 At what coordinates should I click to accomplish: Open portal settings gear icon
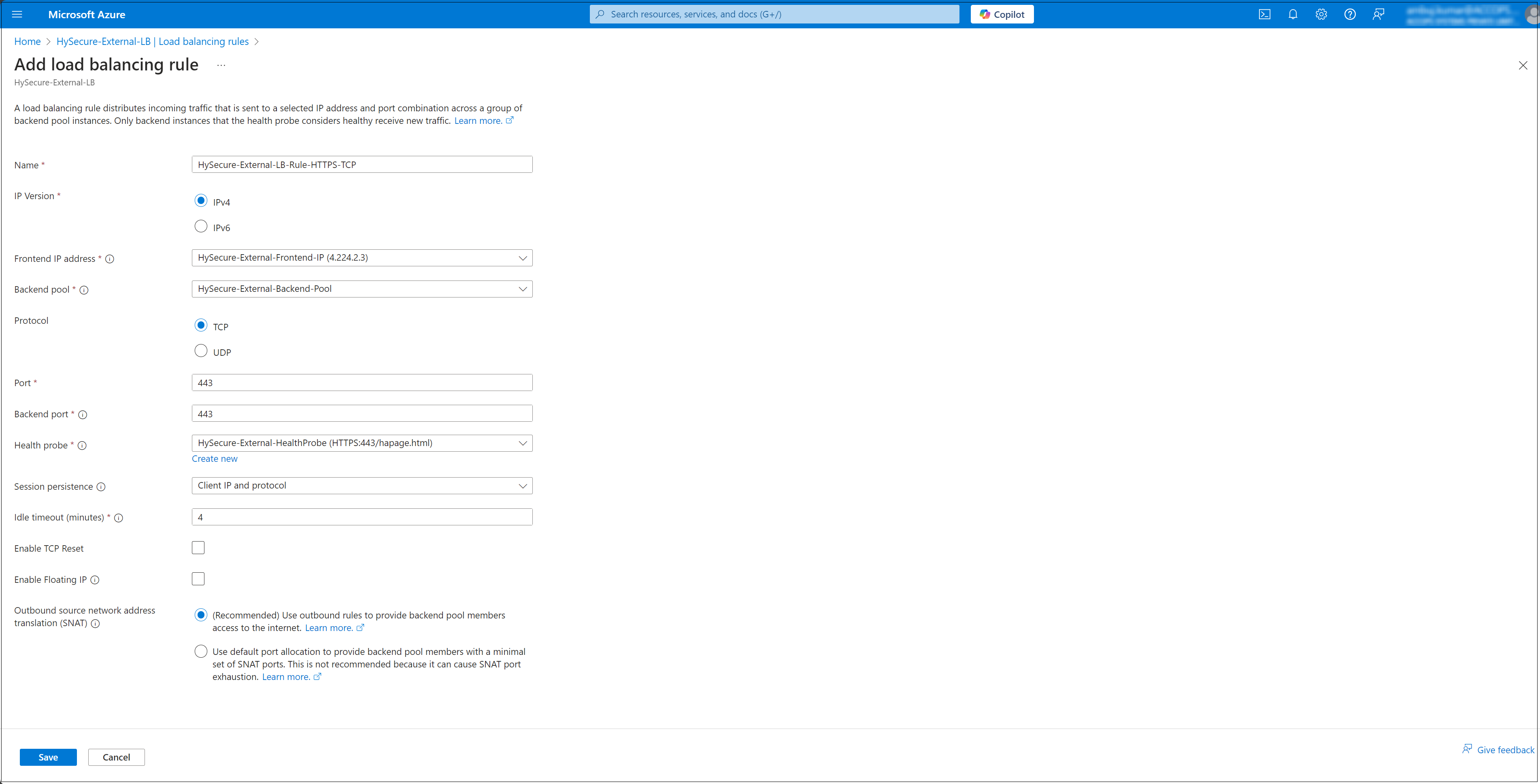pos(1321,14)
